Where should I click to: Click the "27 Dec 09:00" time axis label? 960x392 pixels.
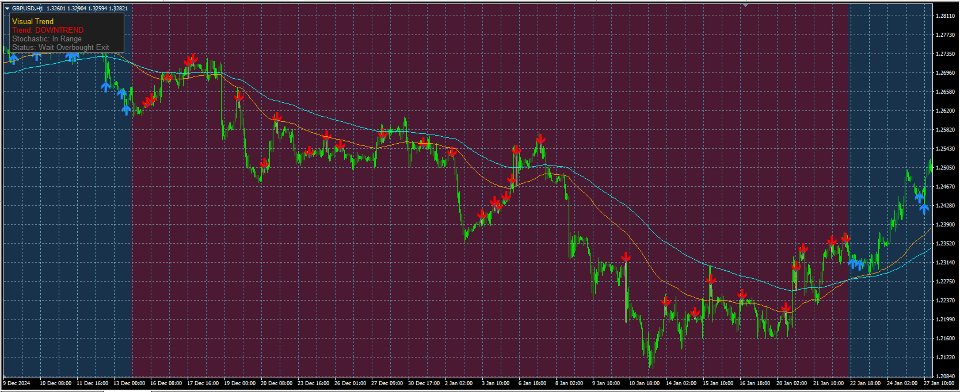(387, 383)
